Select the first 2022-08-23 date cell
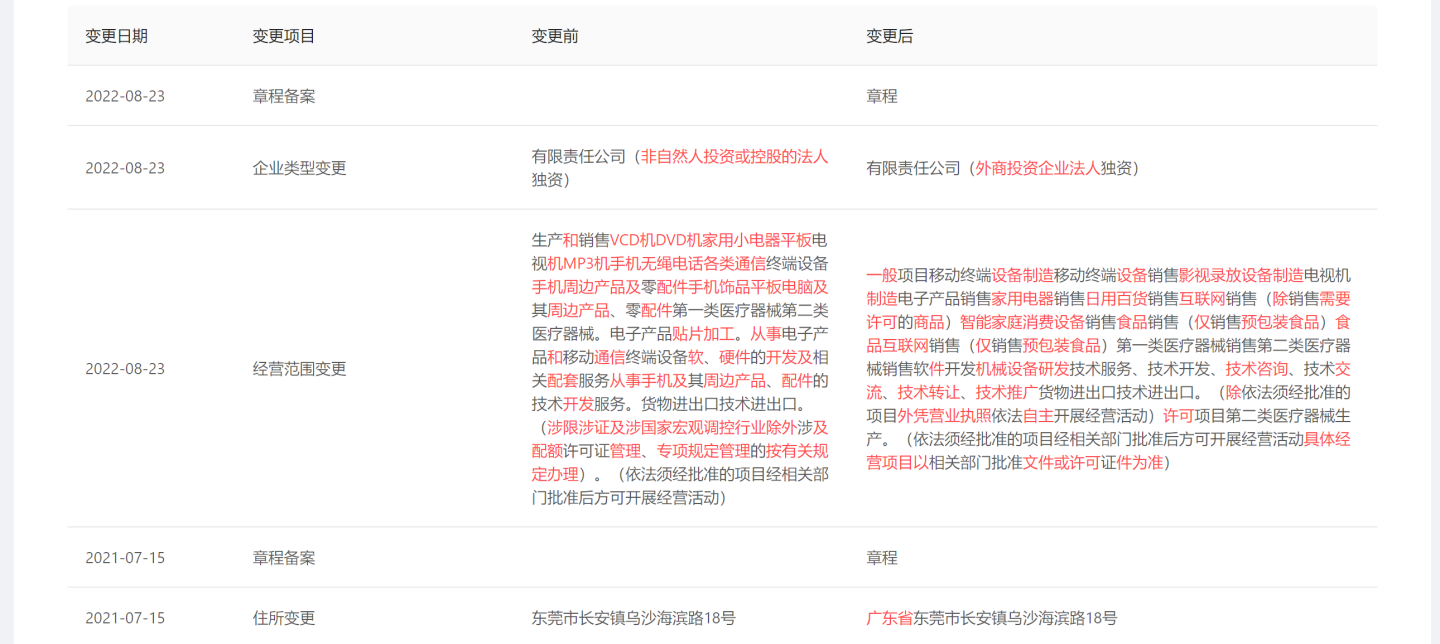Viewport: 1440px width, 644px height. tap(125, 96)
